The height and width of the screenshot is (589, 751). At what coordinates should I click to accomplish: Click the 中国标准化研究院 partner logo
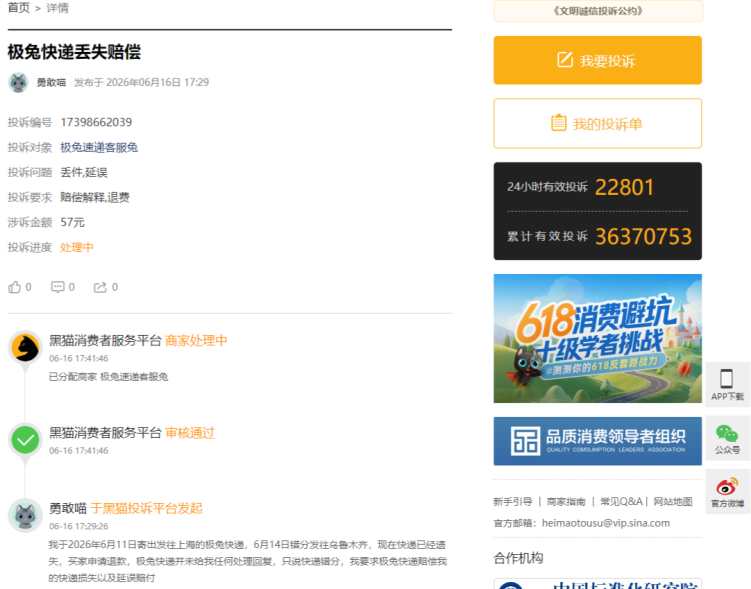pyautogui.click(x=598, y=584)
